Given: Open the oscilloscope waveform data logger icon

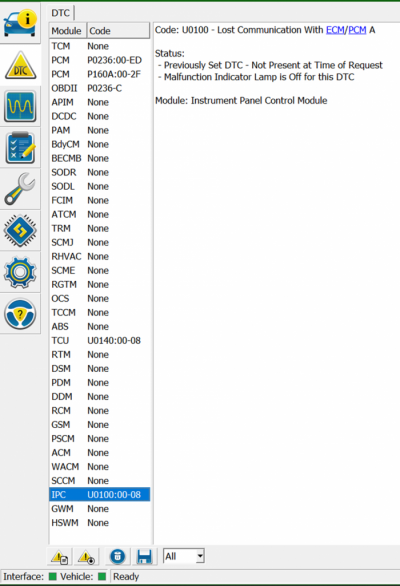Looking at the screenshot, I should click(20, 107).
